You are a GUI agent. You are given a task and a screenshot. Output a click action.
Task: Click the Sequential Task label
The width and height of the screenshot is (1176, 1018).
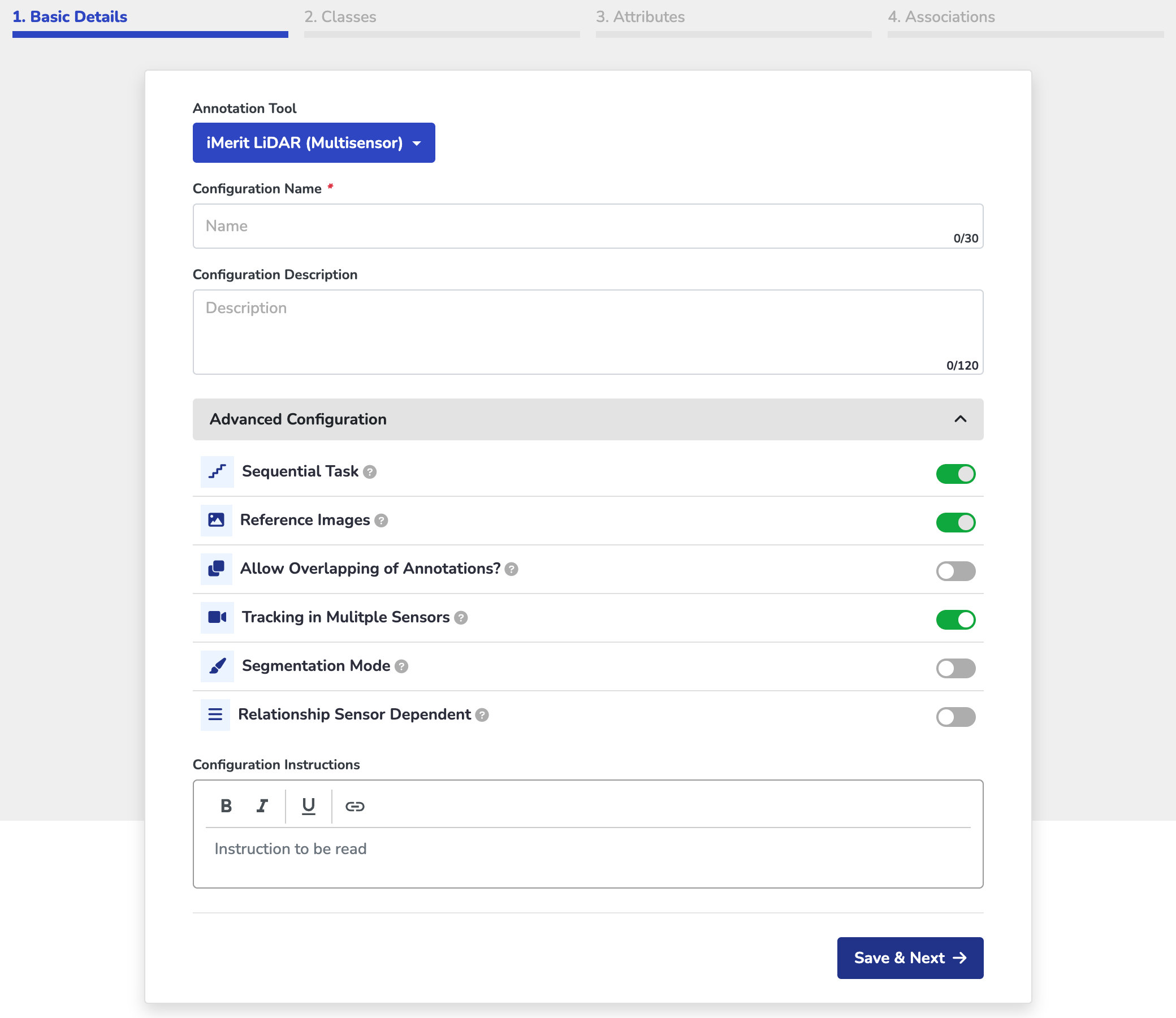coord(300,471)
